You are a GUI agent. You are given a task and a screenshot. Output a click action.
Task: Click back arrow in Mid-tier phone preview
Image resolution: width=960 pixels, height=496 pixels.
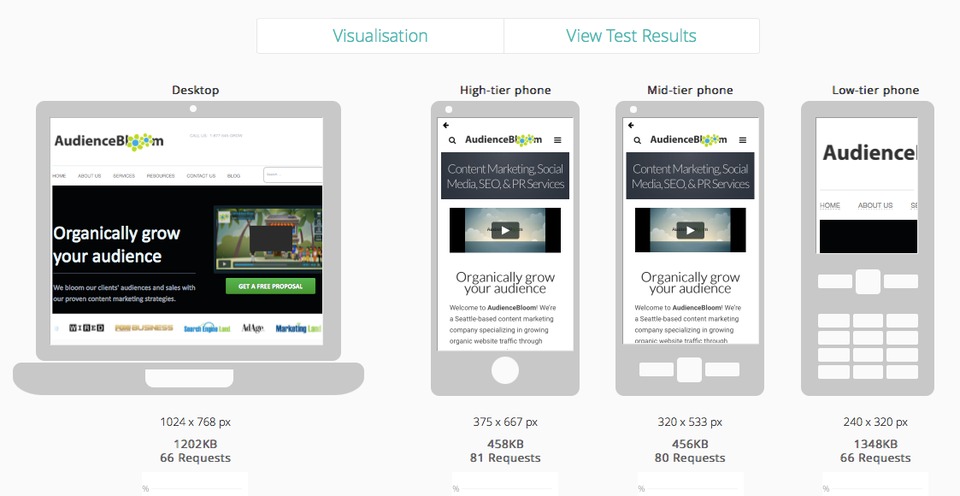click(631, 126)
